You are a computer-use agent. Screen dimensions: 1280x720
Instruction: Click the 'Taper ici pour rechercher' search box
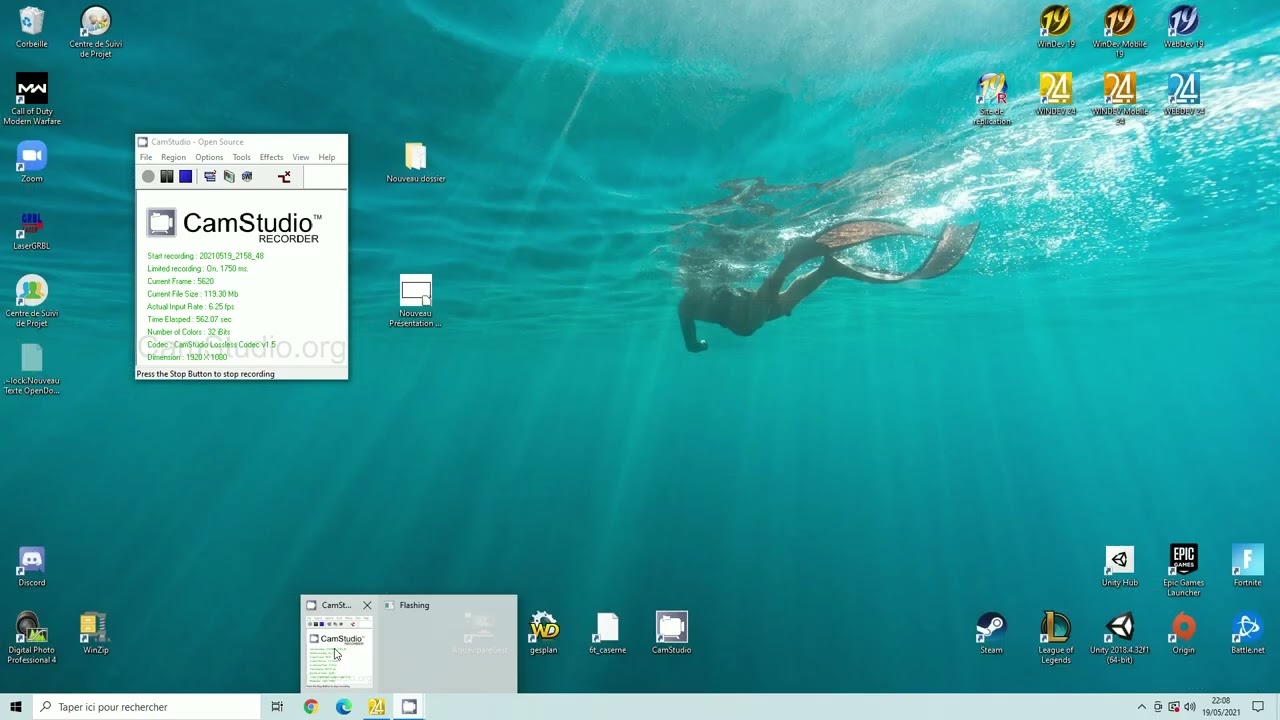click(145, 707)
